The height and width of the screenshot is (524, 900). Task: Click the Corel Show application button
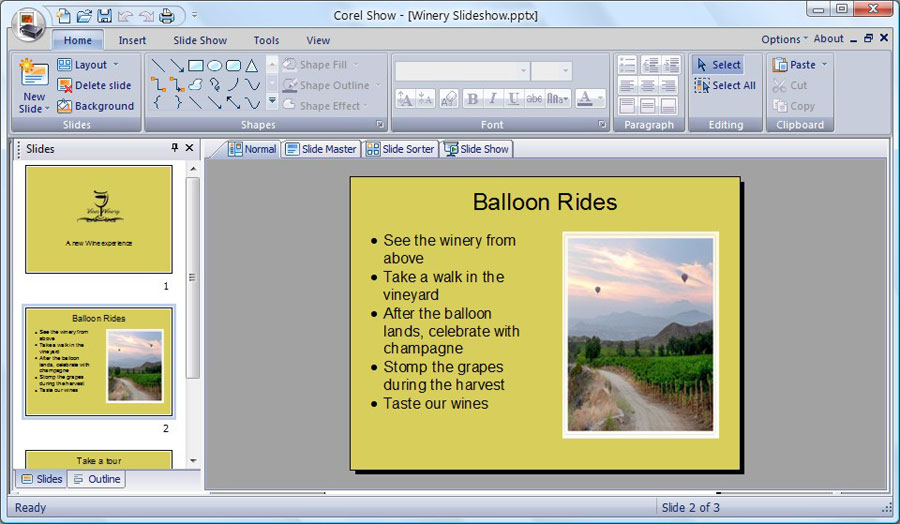27,24
